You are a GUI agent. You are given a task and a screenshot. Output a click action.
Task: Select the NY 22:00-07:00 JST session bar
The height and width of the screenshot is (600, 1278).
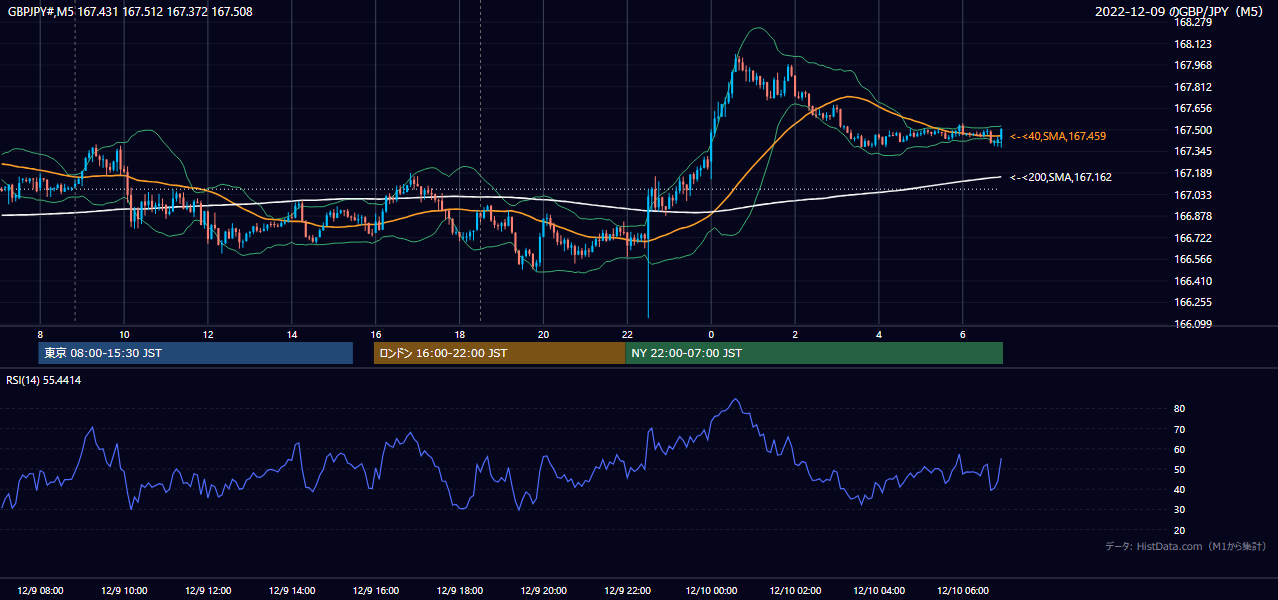pyautogui.click(x=814, y=353)
